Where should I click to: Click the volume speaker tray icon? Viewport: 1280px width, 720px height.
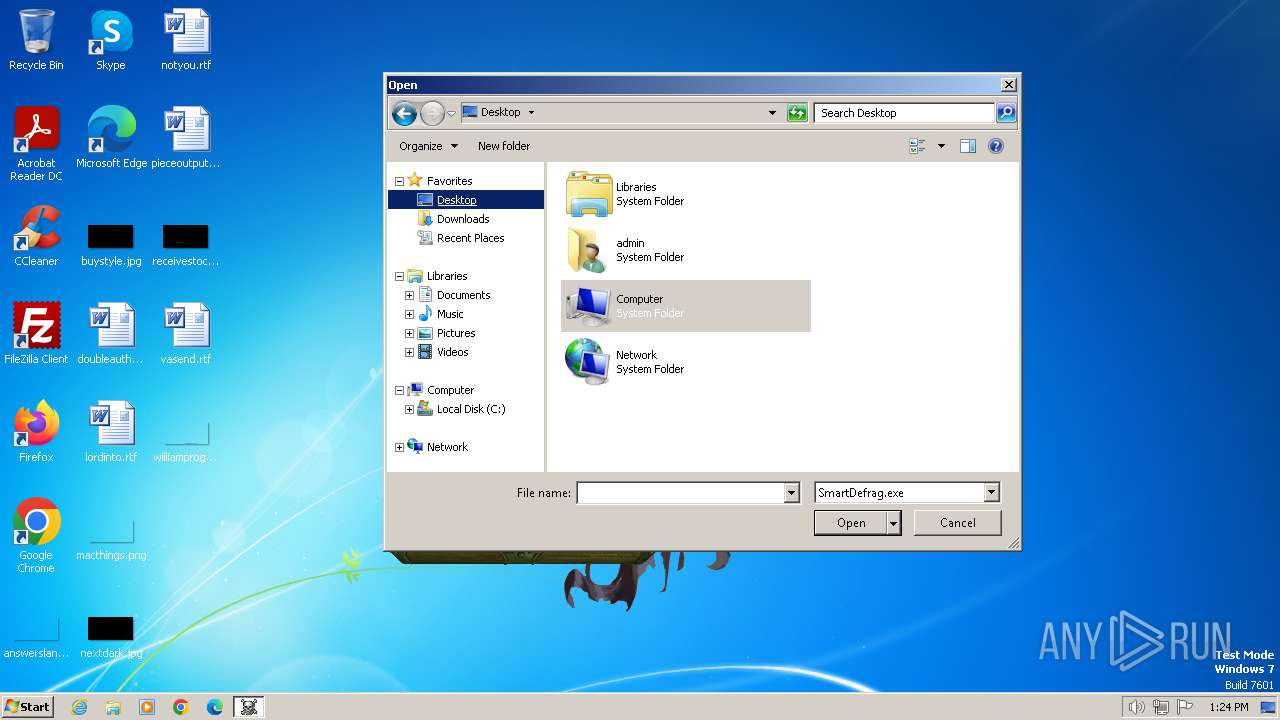1136,707
